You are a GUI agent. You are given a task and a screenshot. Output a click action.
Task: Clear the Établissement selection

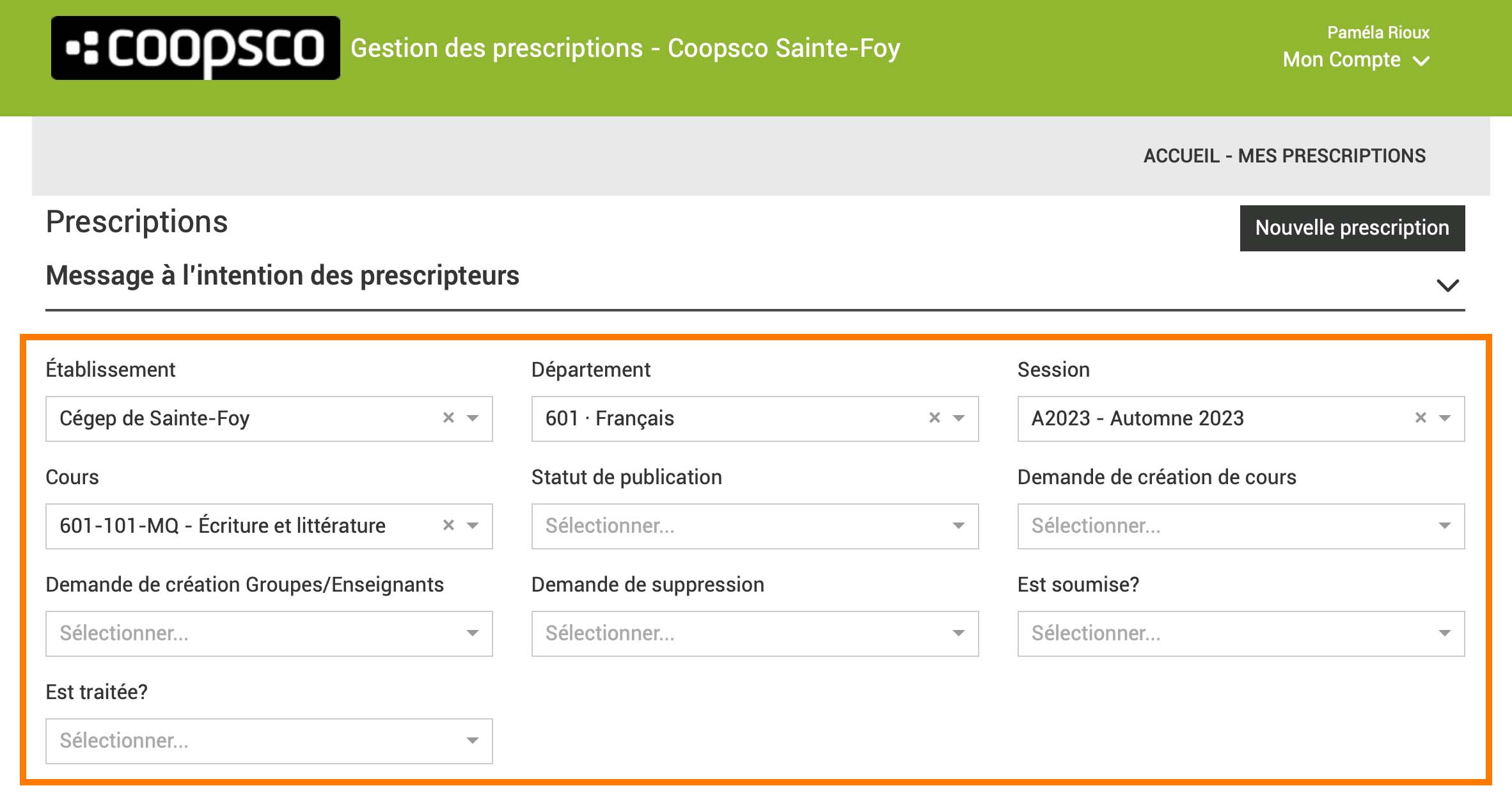coord(448,418)
